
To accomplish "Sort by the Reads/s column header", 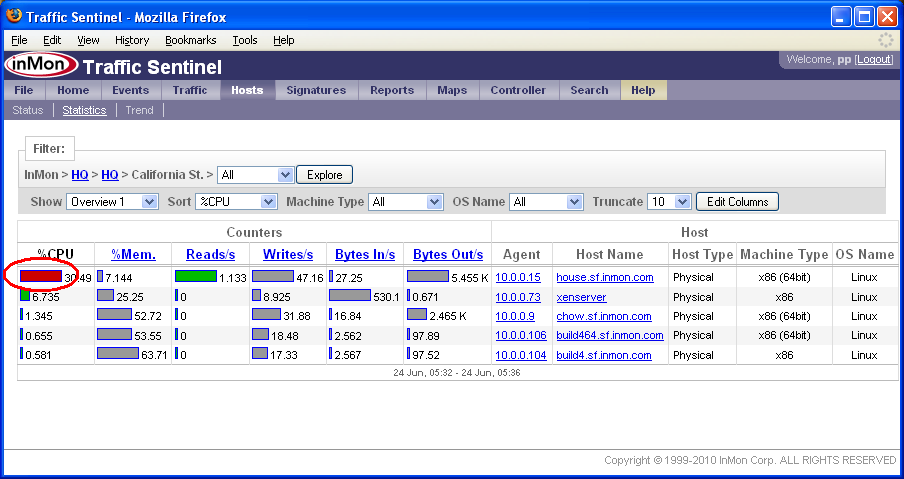I will 210,254.
